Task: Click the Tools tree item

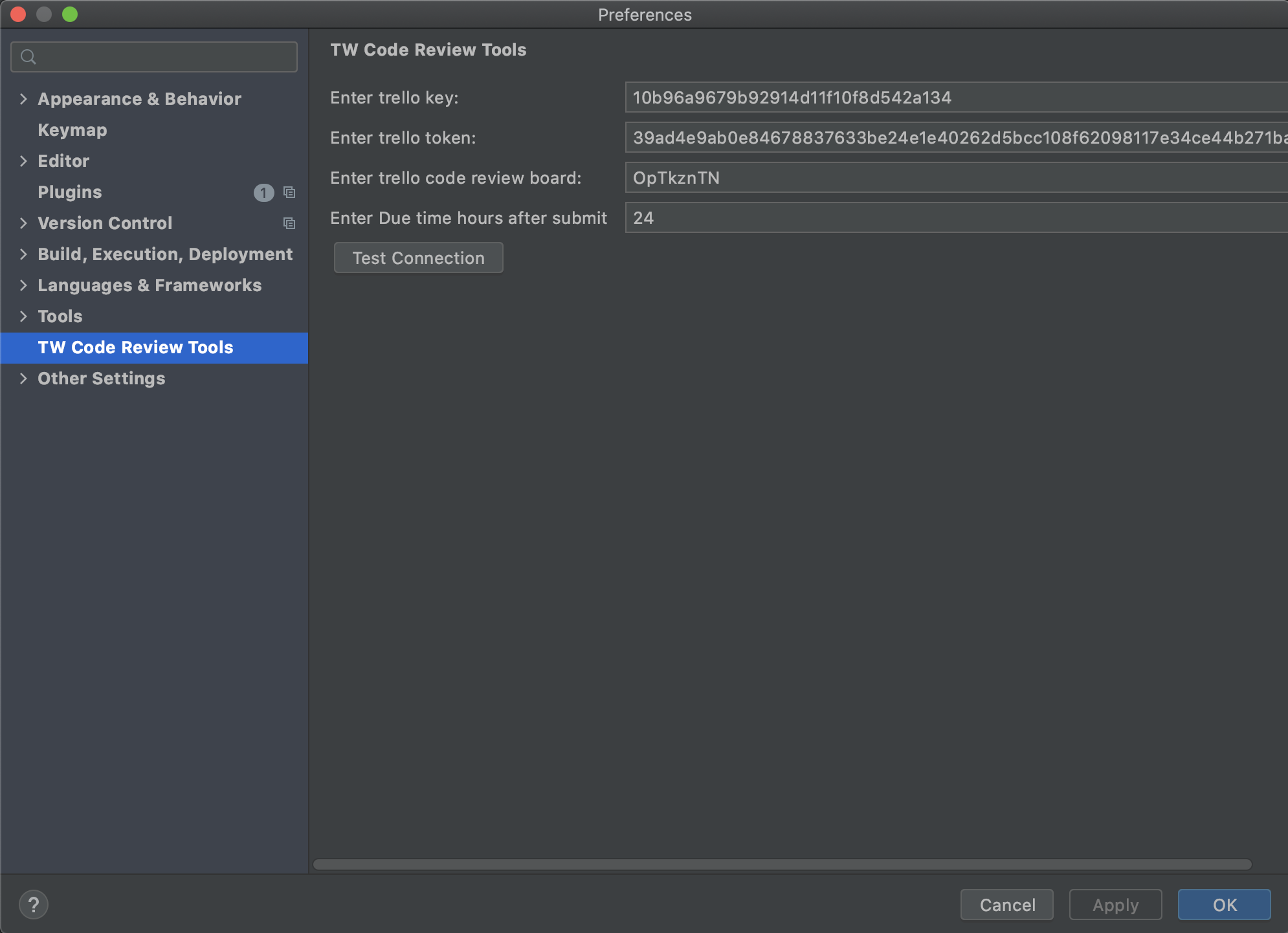Action: (60, 315)
